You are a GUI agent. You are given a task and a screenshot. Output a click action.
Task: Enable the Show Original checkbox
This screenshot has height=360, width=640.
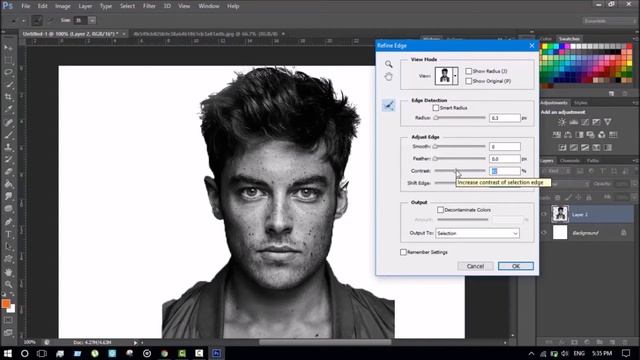469,81
